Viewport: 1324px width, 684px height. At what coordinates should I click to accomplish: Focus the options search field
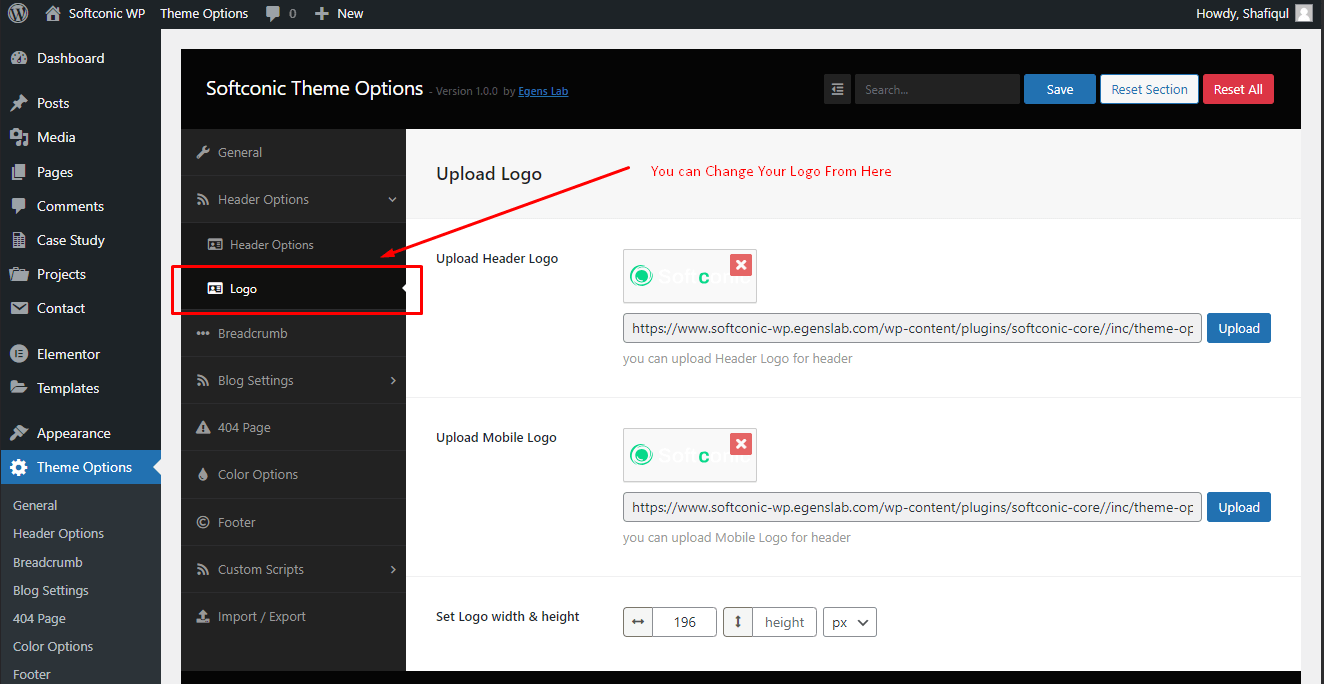click(937, 89)
